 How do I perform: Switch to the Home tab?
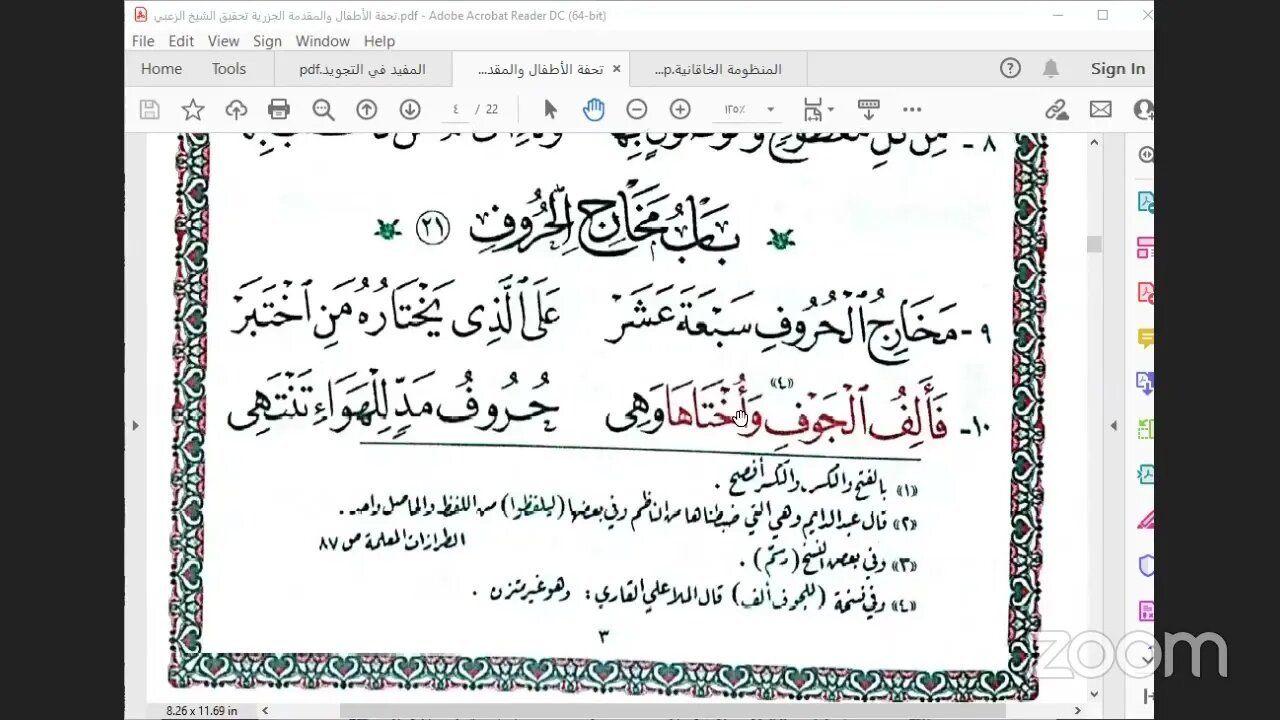pyautogui.click(x=161, y=69)
